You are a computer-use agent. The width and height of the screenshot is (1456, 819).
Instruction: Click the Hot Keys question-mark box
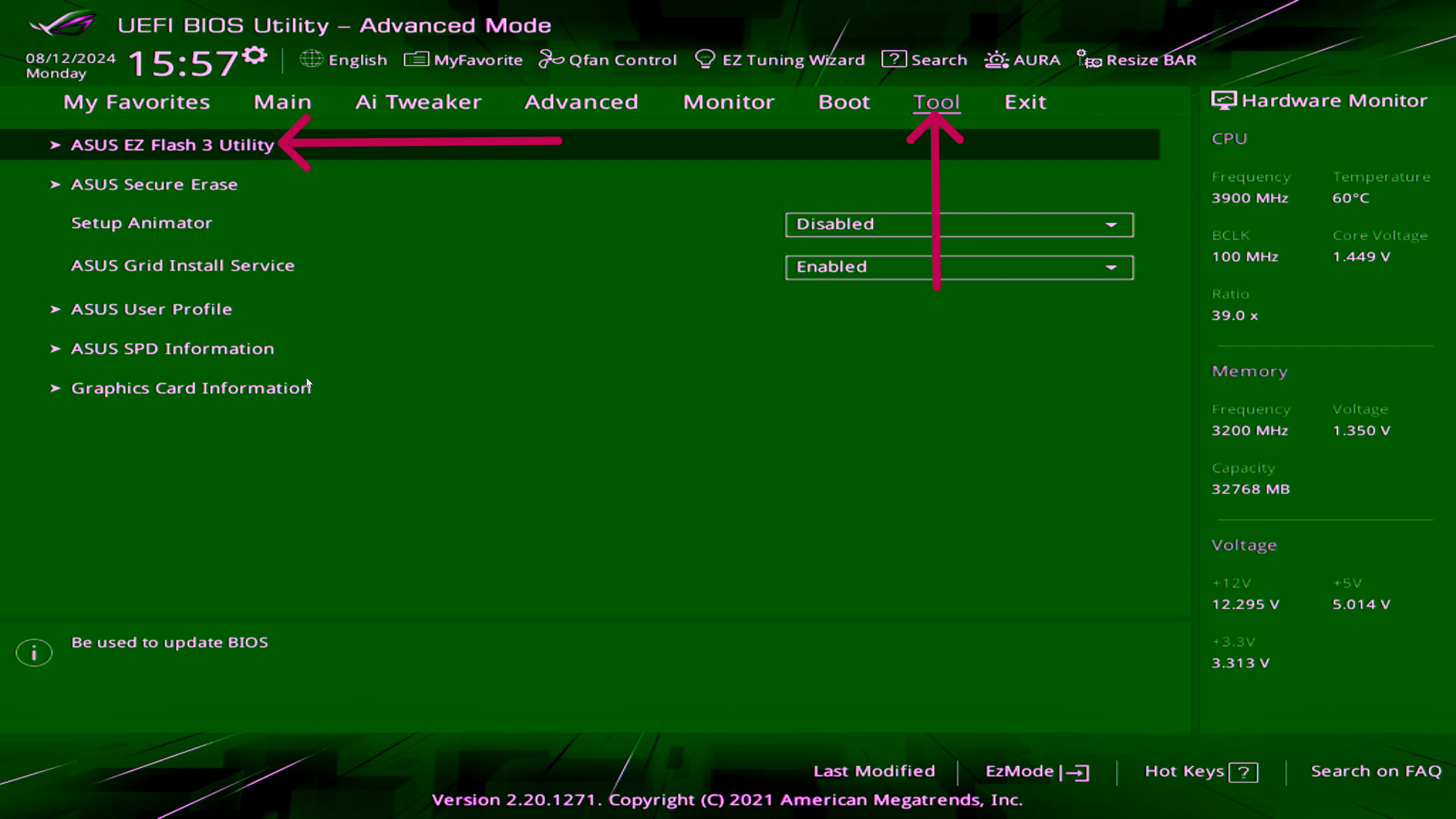pyautogui.click(x=1244, y=772)
